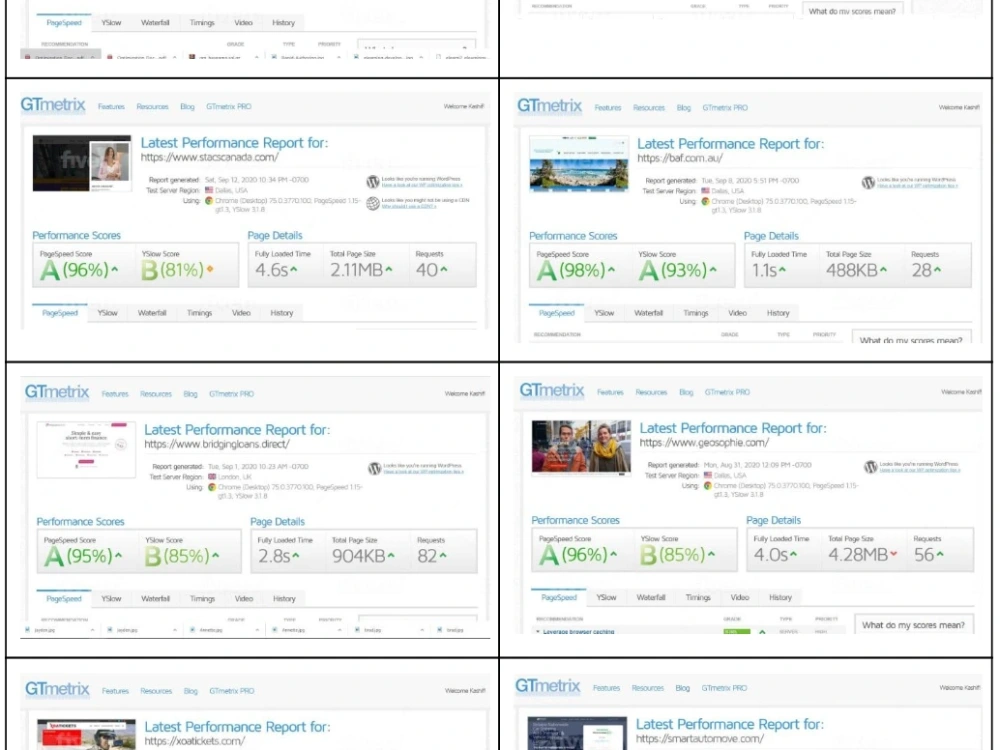This screenshot has height=750, width=1000.
Task: Click WordPress icon in baf.com.au report
Action: coord(868,183)
